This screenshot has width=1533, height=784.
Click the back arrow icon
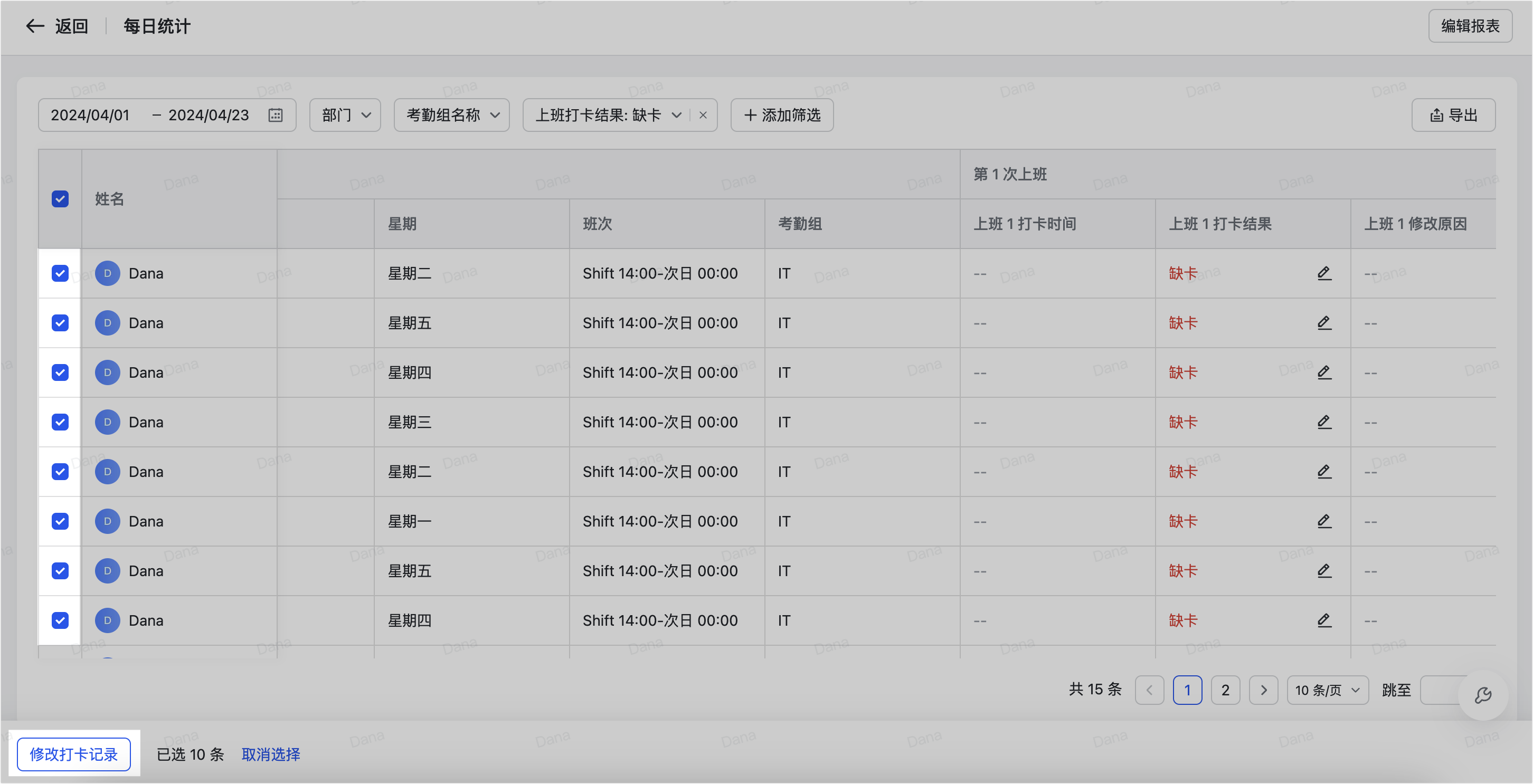(35, 26)
